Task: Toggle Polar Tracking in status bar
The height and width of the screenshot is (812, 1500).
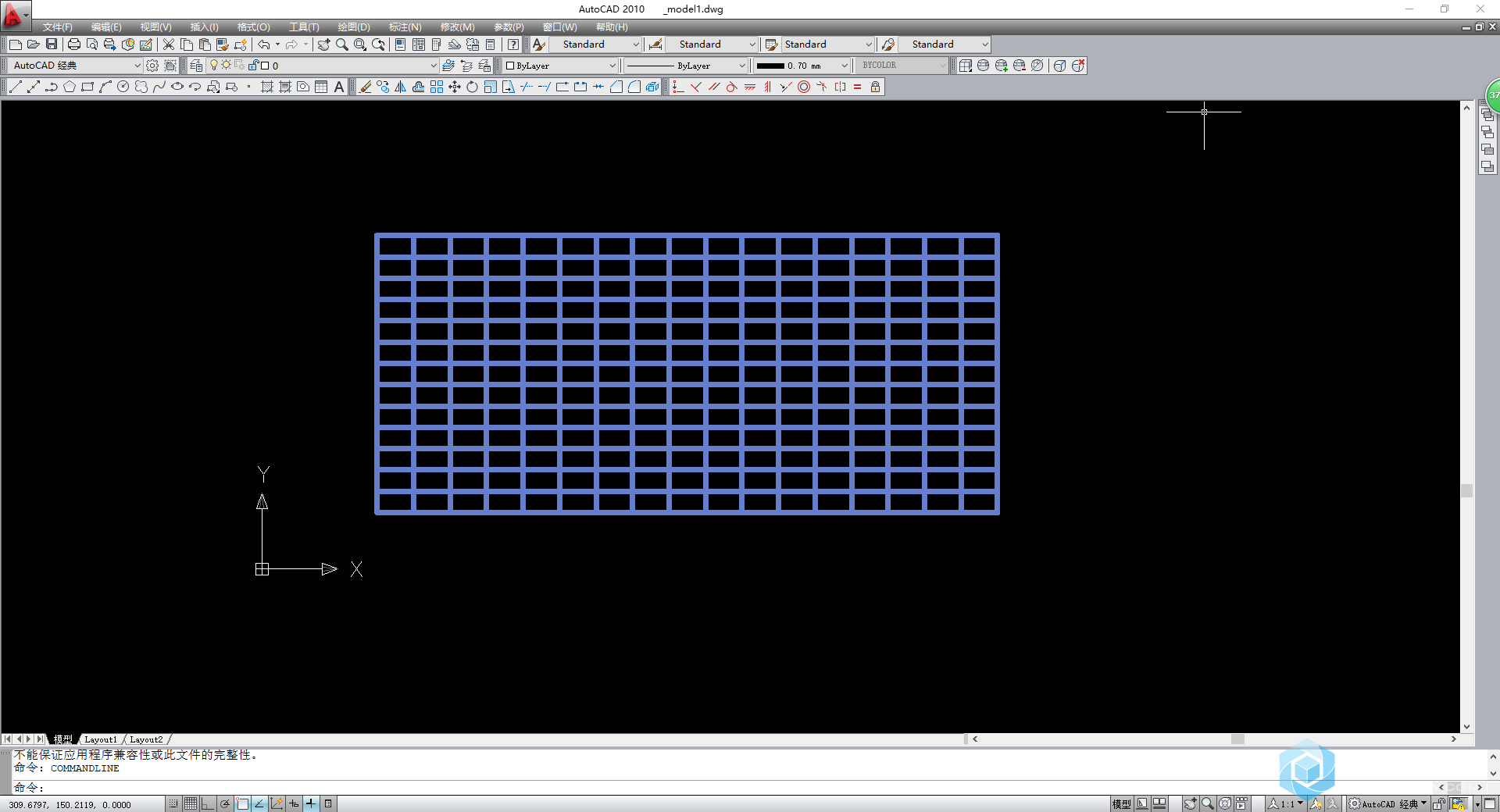Action: tap(225, 803)
